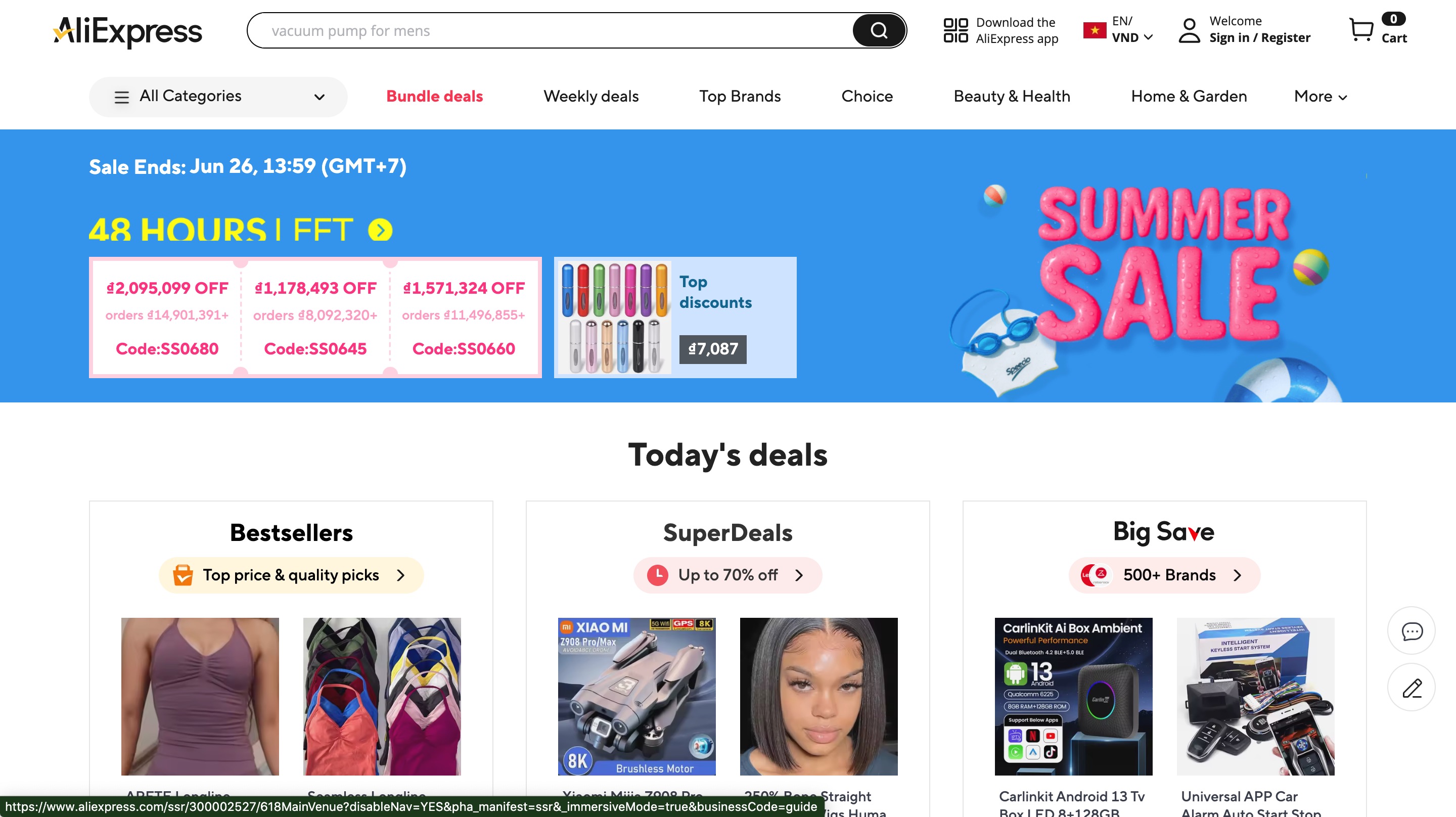Viewport: 1456px width, 817px height.
Task: Expand the More navigation menu
Action: coord(1321,97)
